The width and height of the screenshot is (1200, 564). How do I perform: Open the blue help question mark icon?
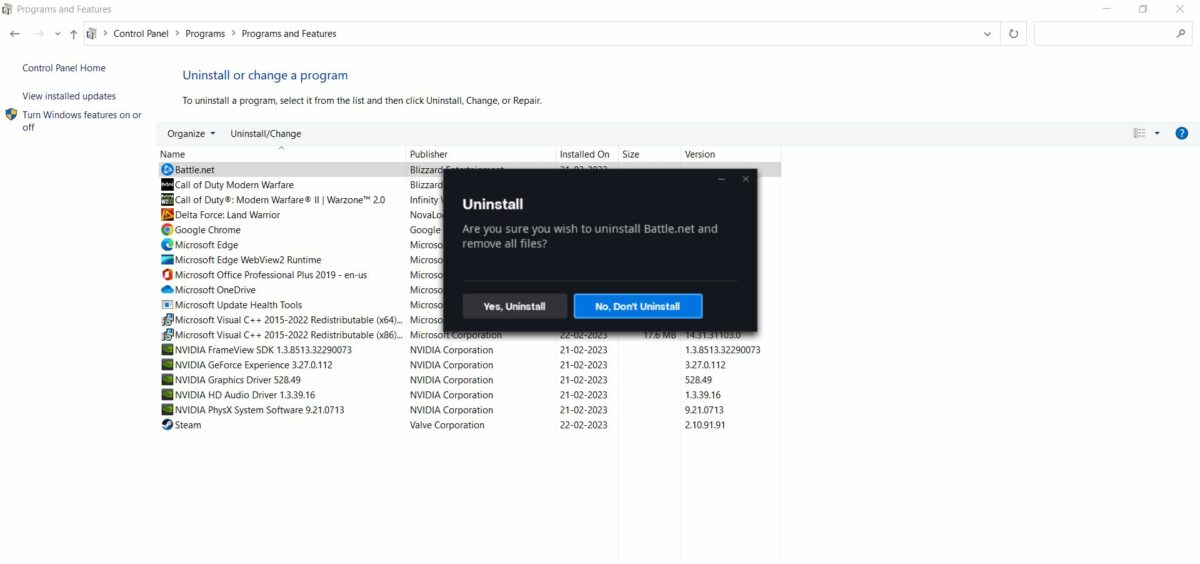point(1181,133)
